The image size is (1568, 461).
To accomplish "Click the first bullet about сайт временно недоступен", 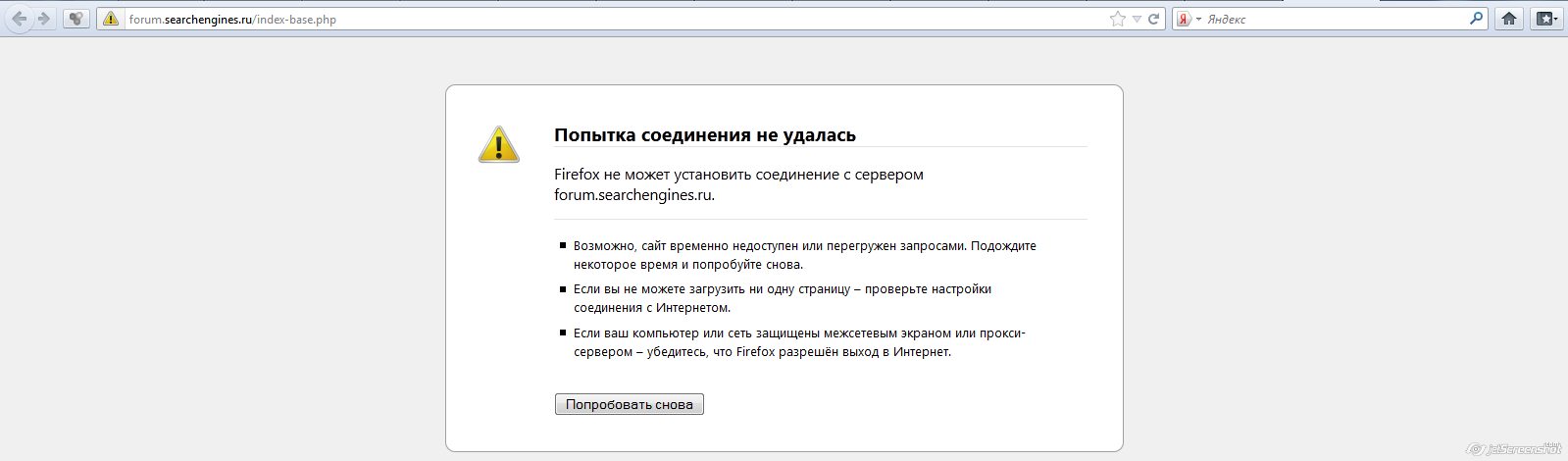I will coord(804,255).
